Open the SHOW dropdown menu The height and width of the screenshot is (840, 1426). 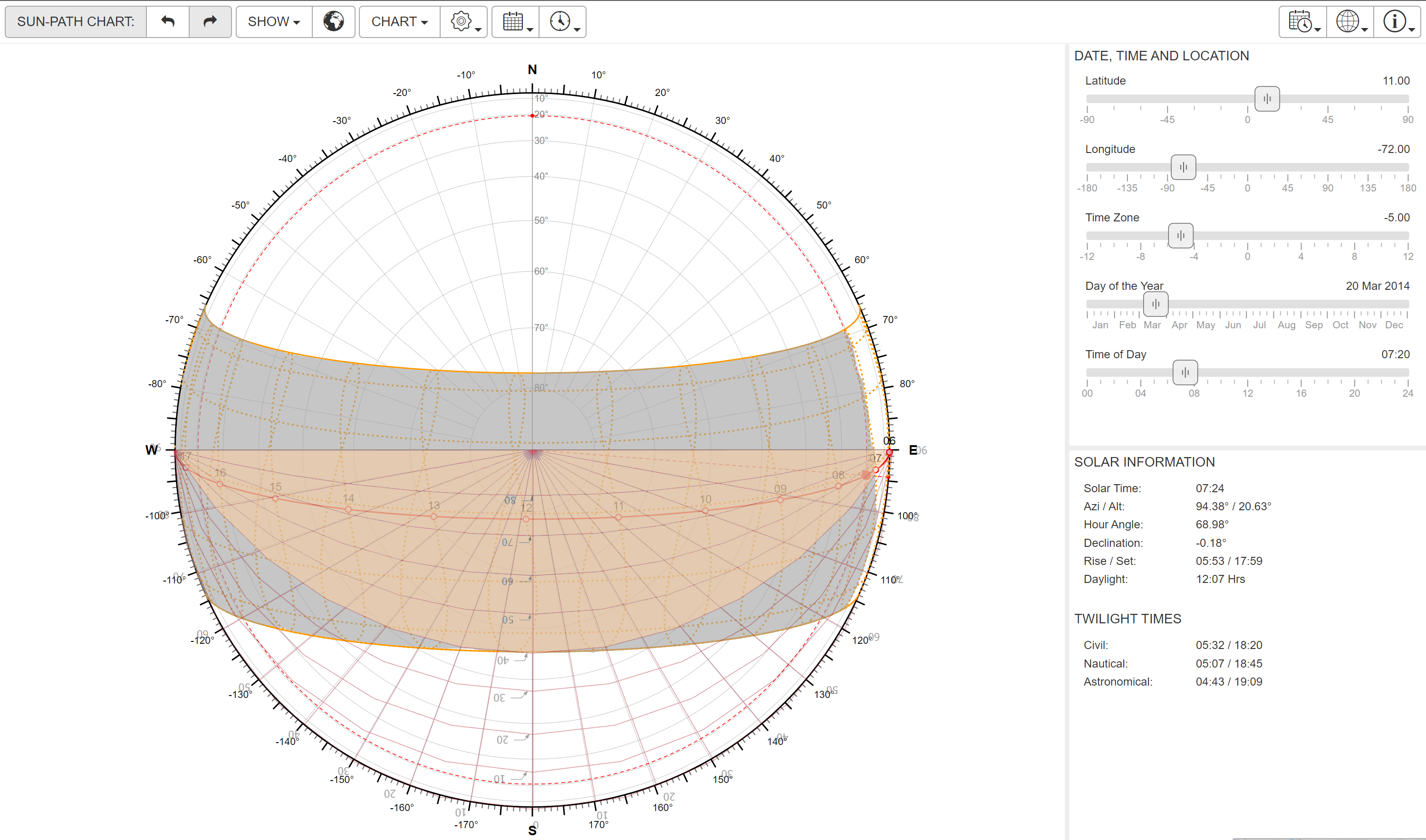(273, 21)
